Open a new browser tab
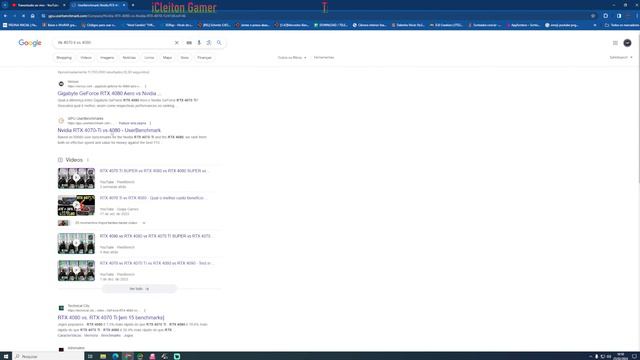This screenshot has width=640, height=360. [133, 5]
